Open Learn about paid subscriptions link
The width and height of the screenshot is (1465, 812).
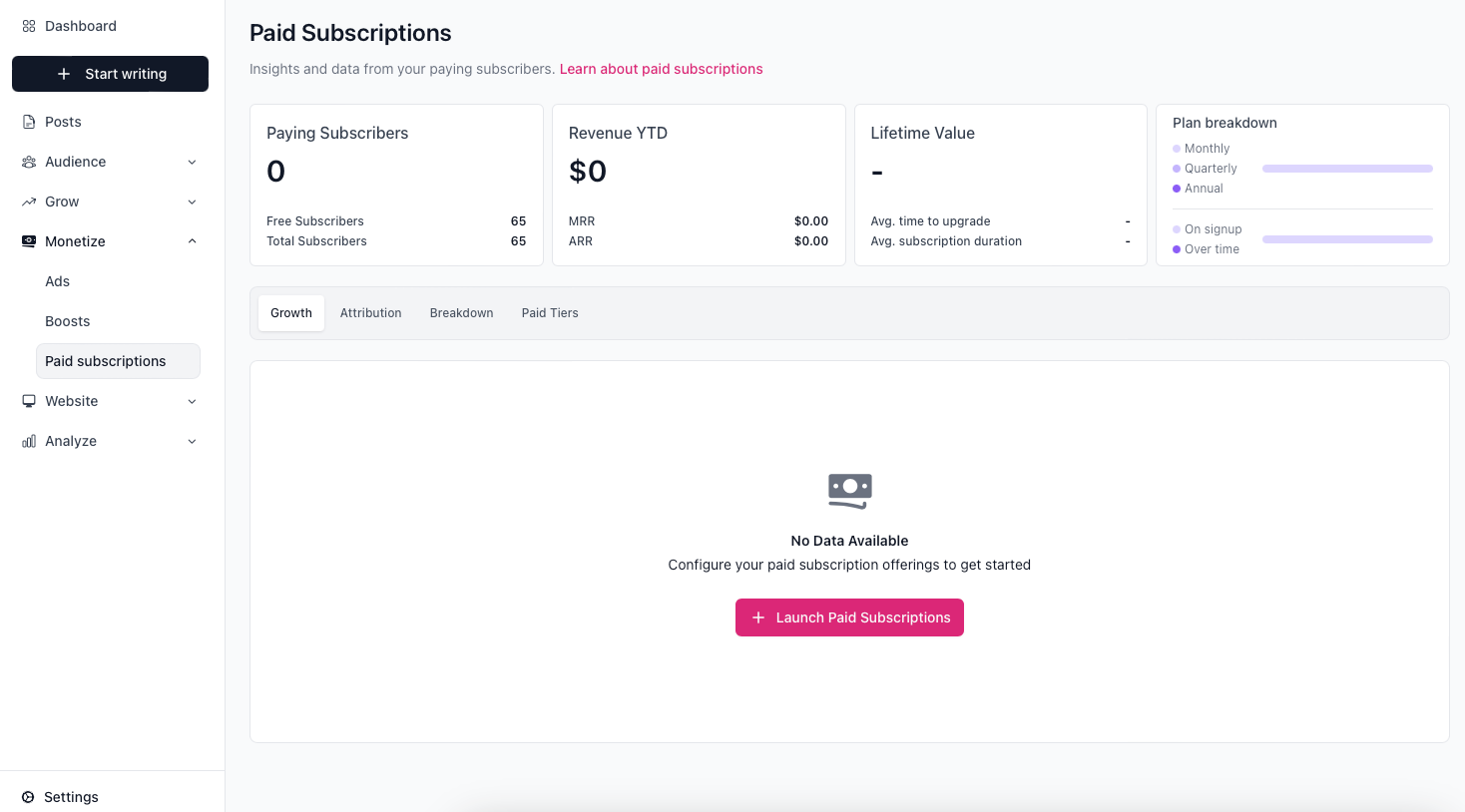pyautogui.click(x=661, y=69)
